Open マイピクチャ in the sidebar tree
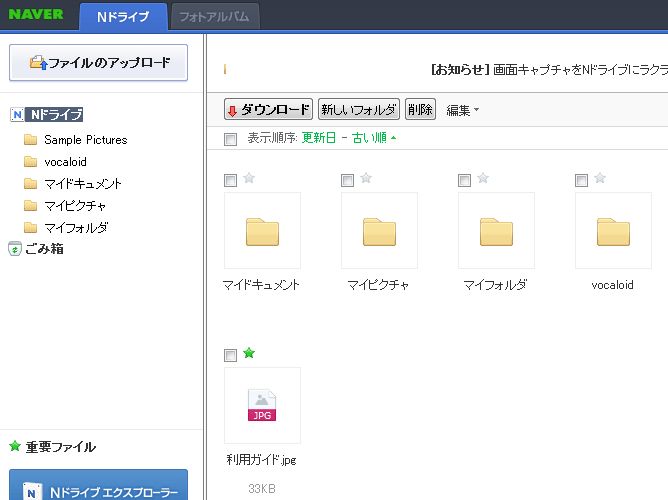 (x=75, y=206)
